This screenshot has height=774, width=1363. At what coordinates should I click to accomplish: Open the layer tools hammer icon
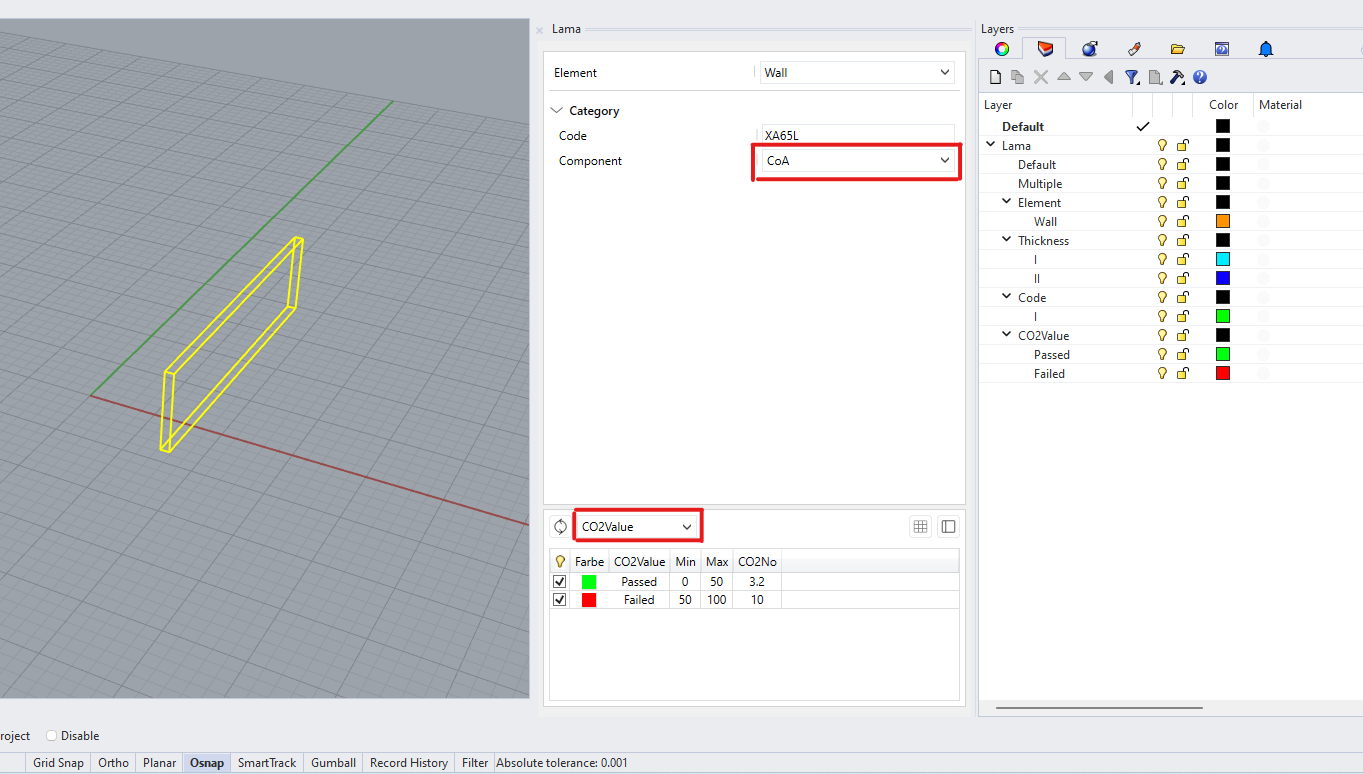(1177, 77)
